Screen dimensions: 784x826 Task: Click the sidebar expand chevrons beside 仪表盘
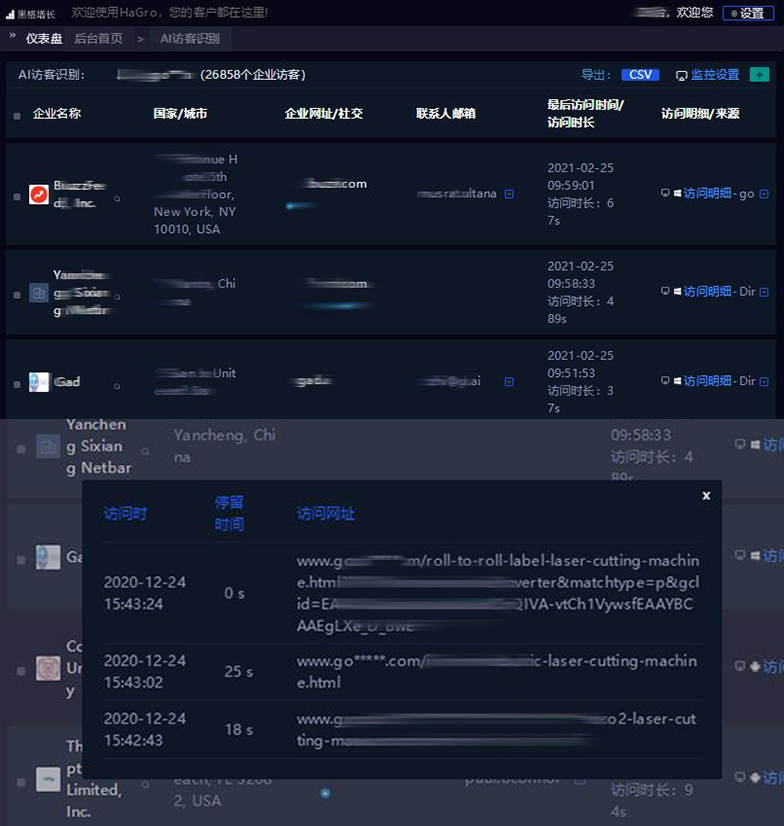pyautogui.click(x=13, y=36)
